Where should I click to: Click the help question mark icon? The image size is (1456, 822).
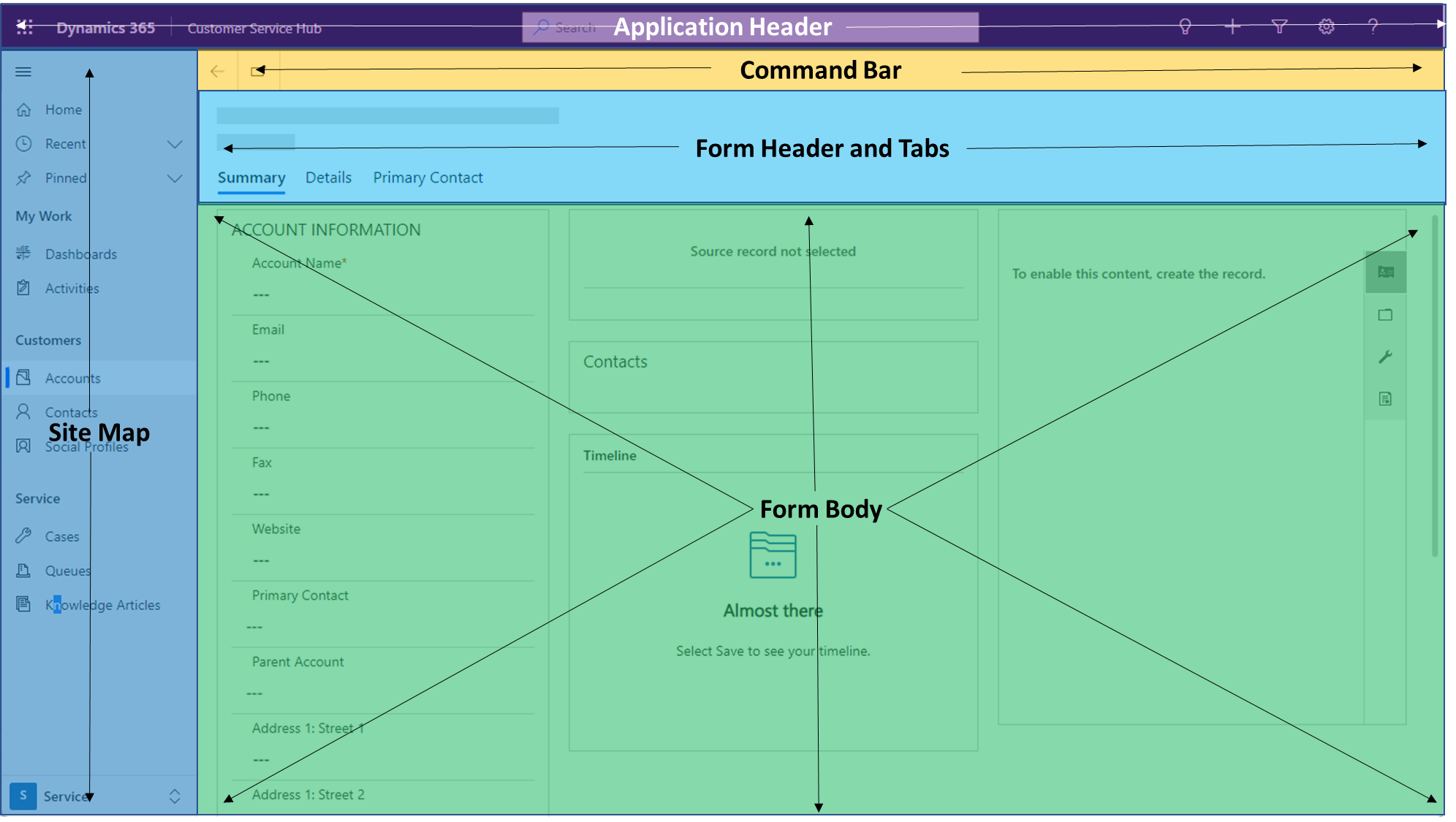pyautogui.click(x=1371, y=27)
